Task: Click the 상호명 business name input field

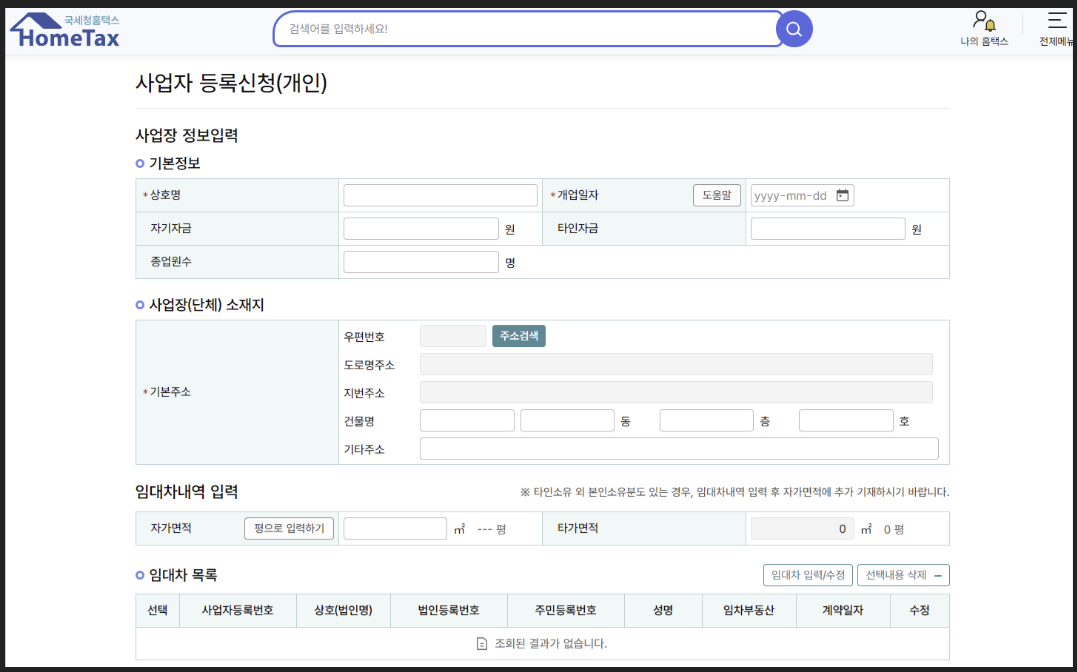Action: (x=440, y=194)
